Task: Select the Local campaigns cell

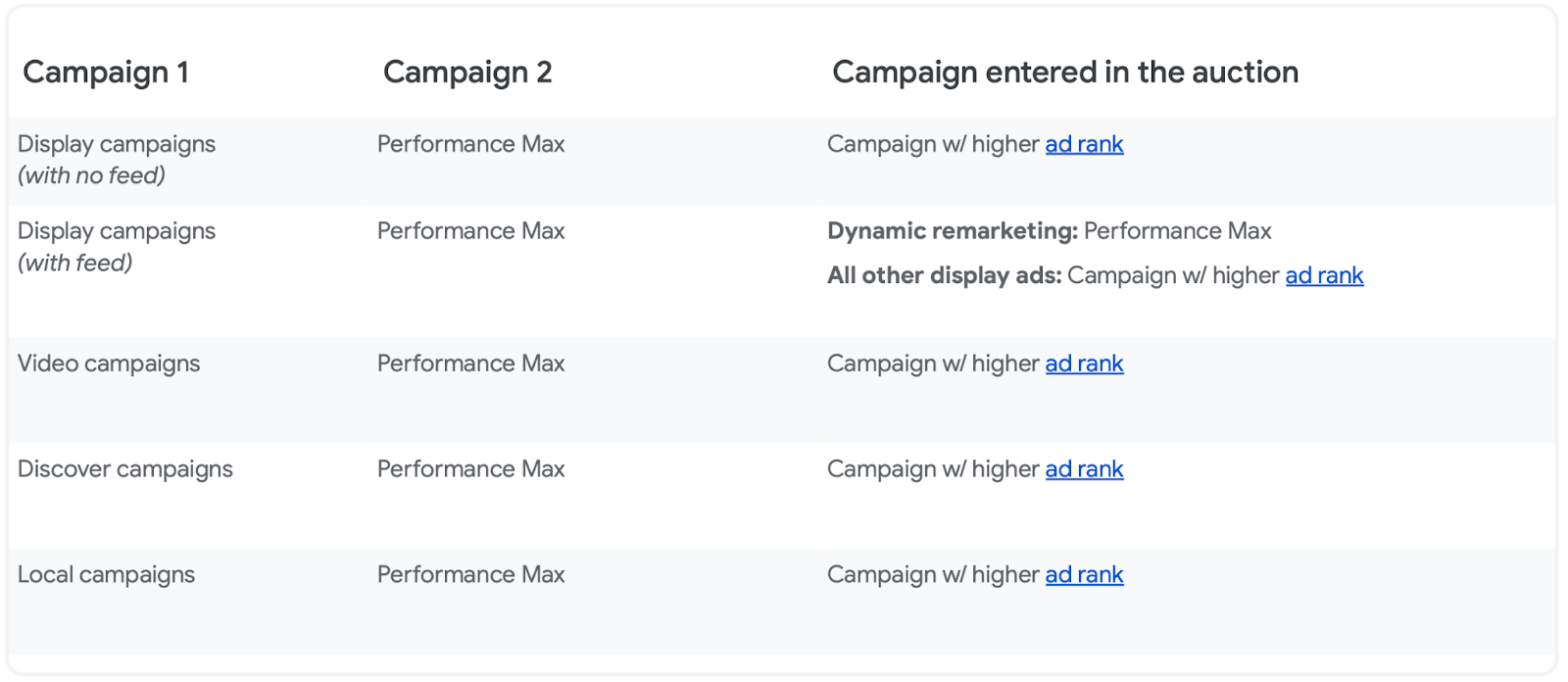Action: (106, 575)
